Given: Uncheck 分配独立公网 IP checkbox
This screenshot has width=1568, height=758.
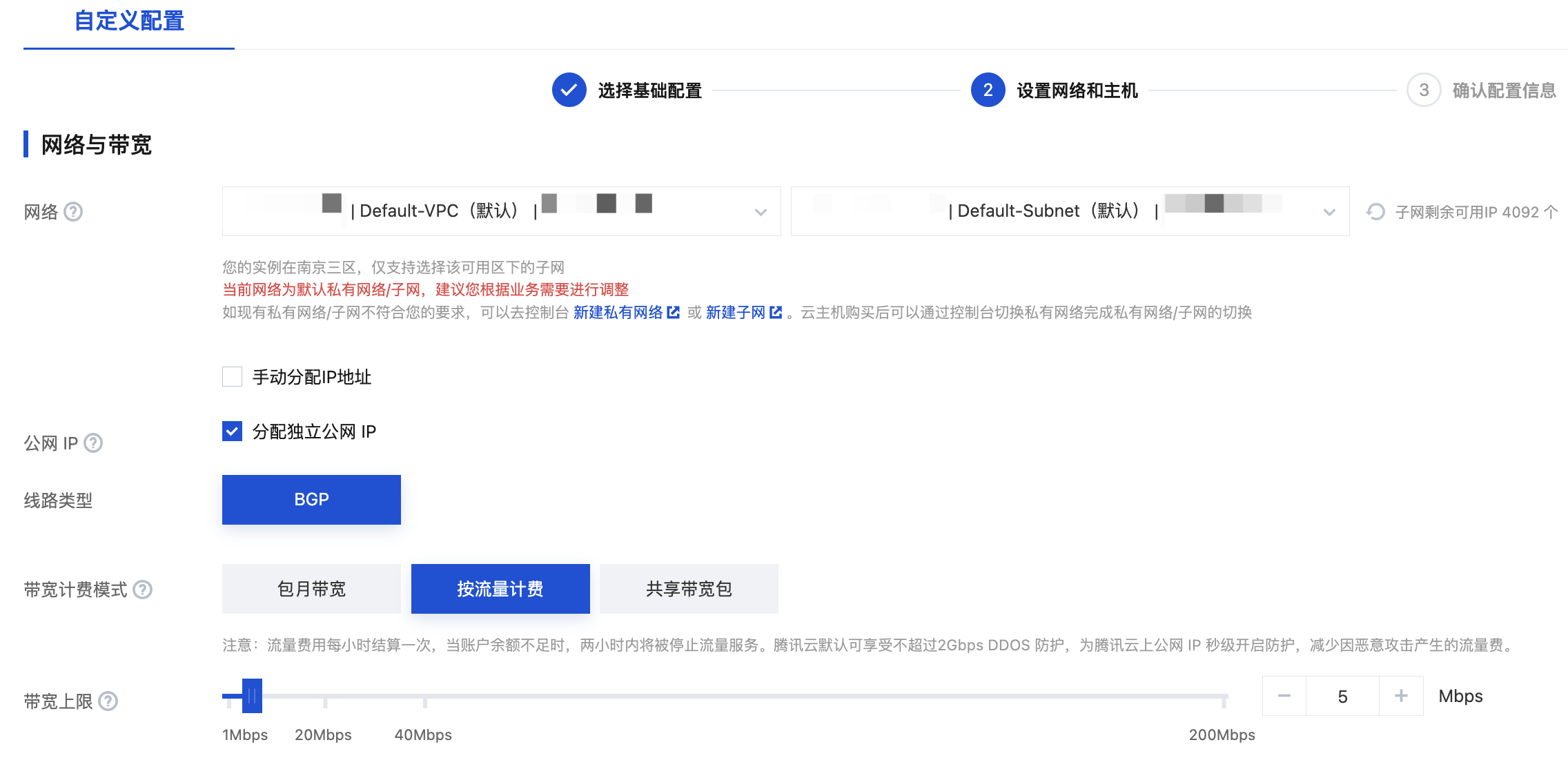Looking at the screenshot, I should click(x=233, y=431).
